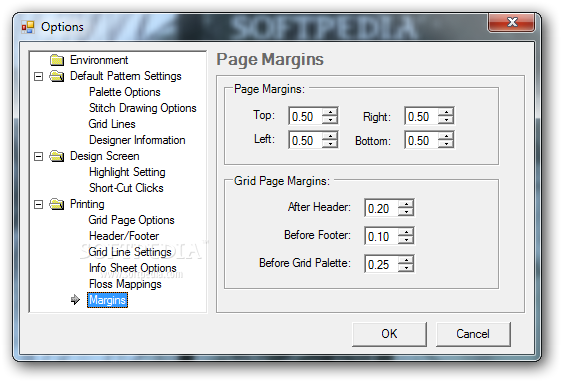This screenshot has width=562, height=382.
Task: Increase the Before Footer value
Action: tap(406, 231)
